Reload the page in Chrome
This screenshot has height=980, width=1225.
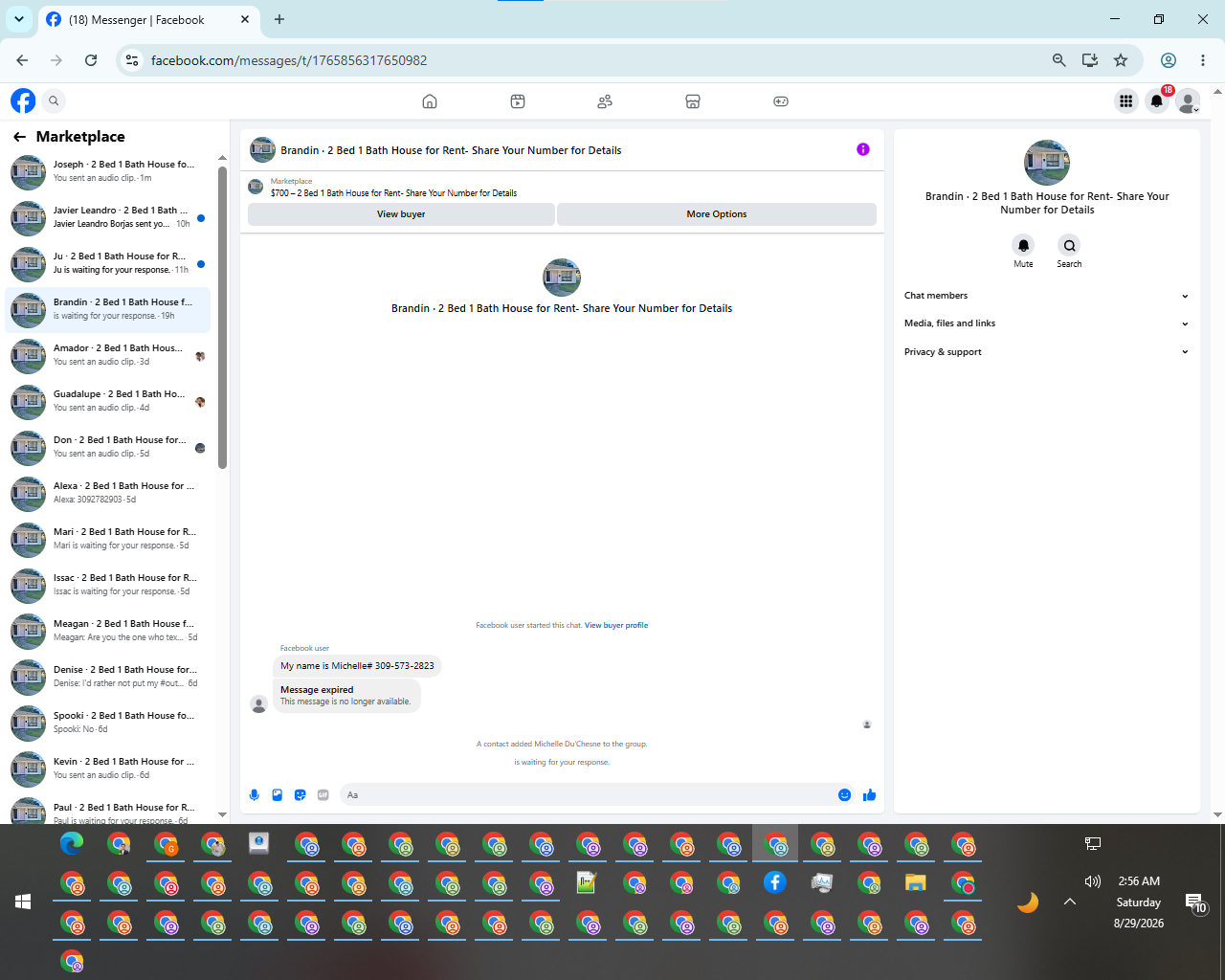pos(91,60)
